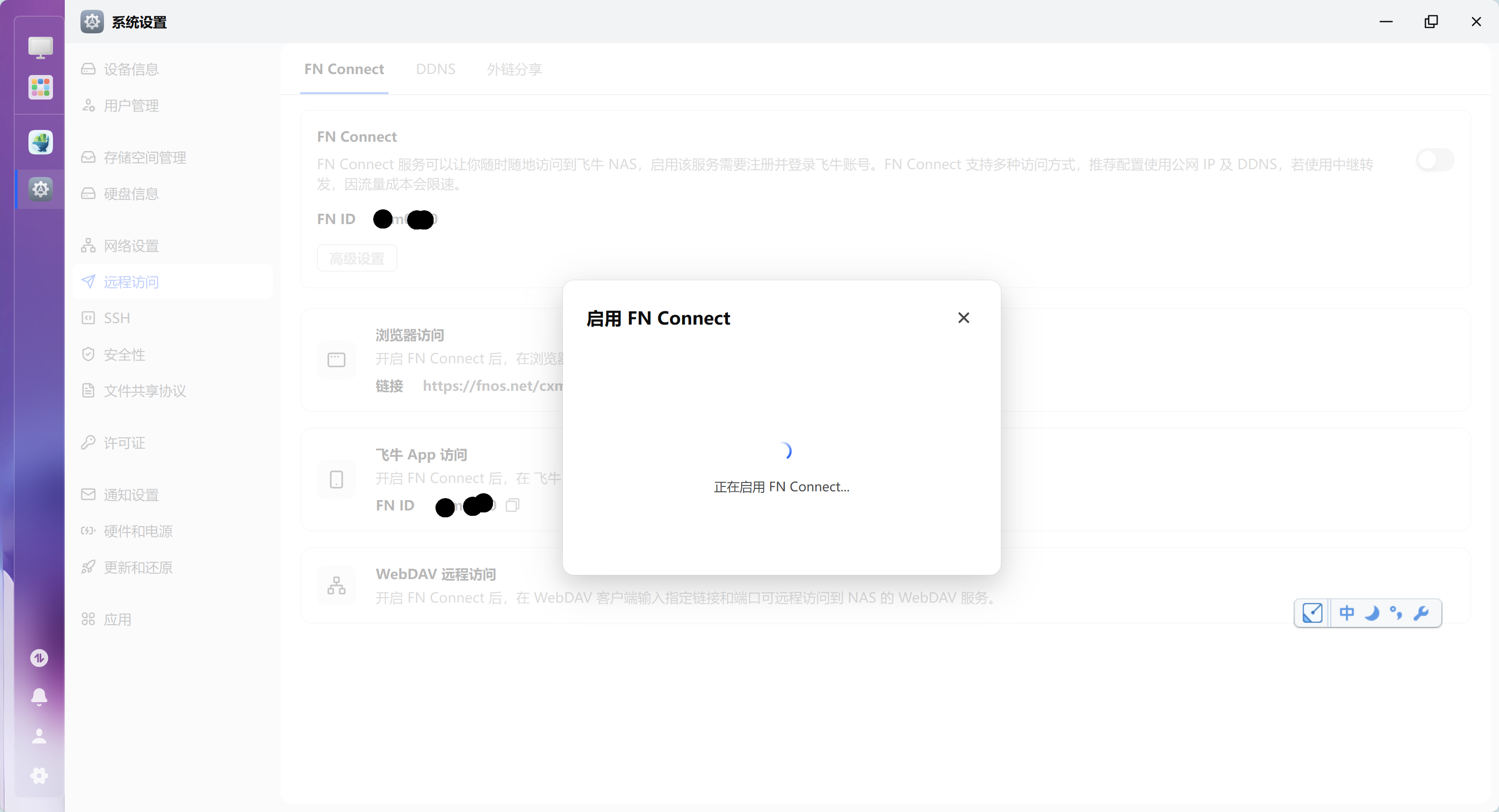Open the app grid launcher in the sidebar
This screenshot has width=1499, height=812.
(x=40, y=87)
